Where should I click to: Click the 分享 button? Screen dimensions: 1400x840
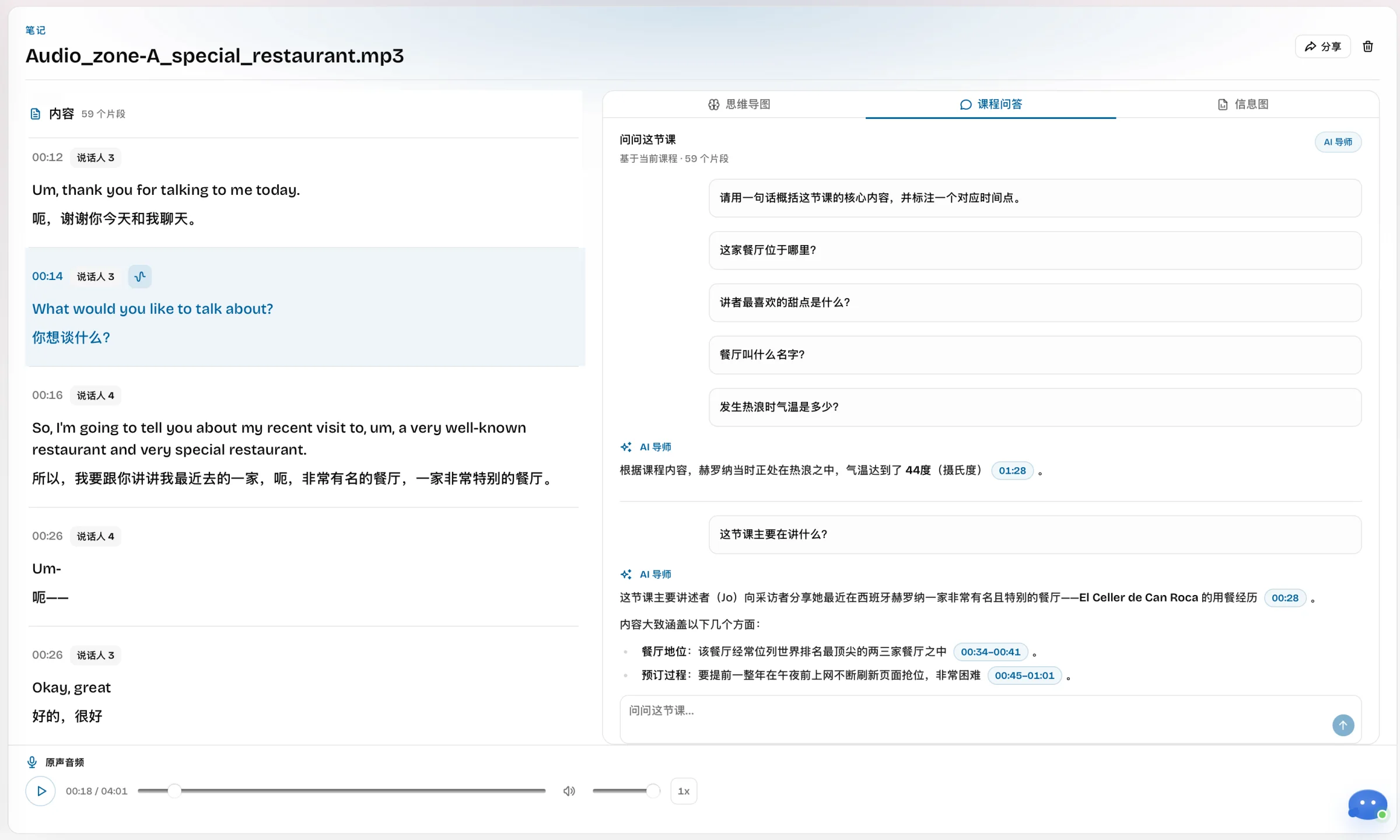pyautogui.click(x=1322, y=46)
